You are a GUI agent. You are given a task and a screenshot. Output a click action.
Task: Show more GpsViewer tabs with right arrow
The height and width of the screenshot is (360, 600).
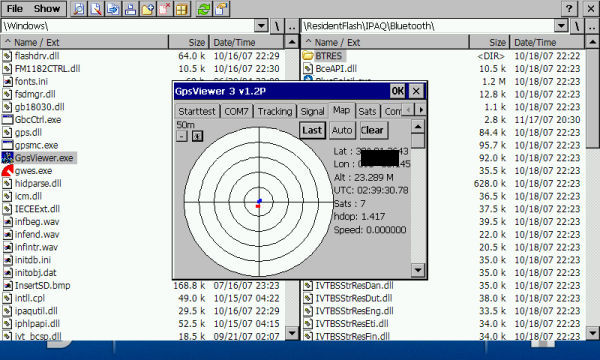tap(421, 110)
